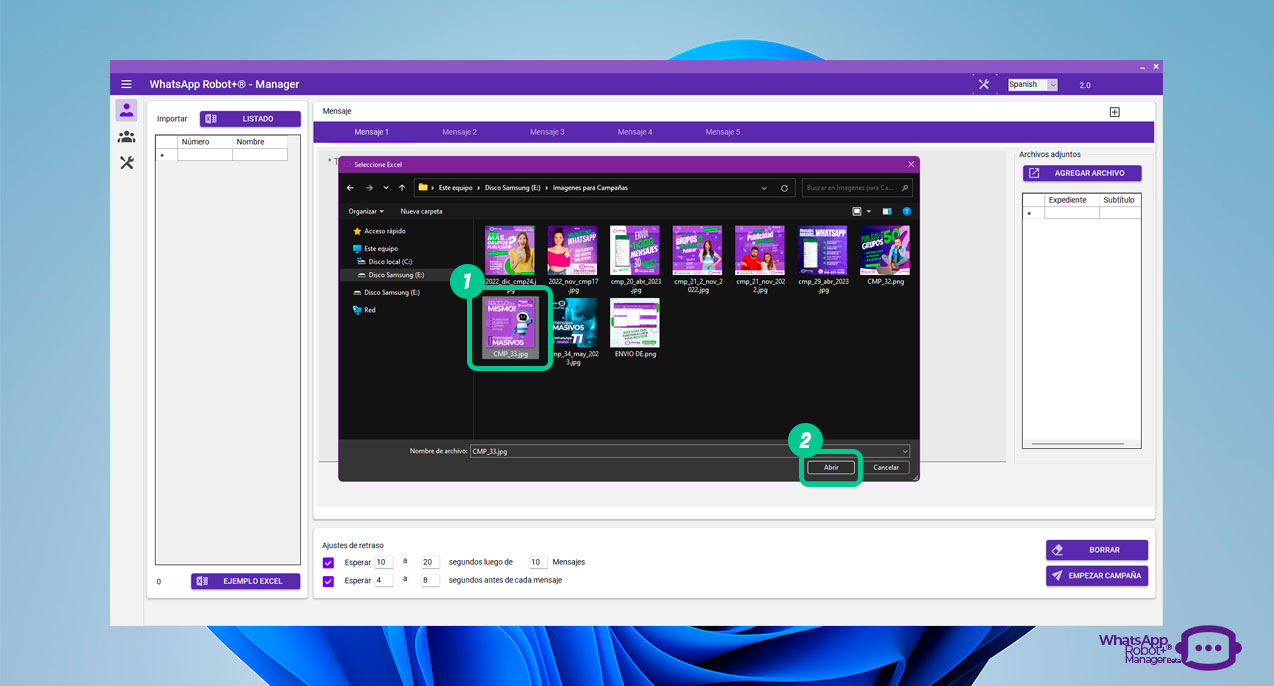Click the EMPEZAR CAMPAÑA button
Image resolution: width=1274 pixels, height=686 pixels.
tap(1097, 576)
